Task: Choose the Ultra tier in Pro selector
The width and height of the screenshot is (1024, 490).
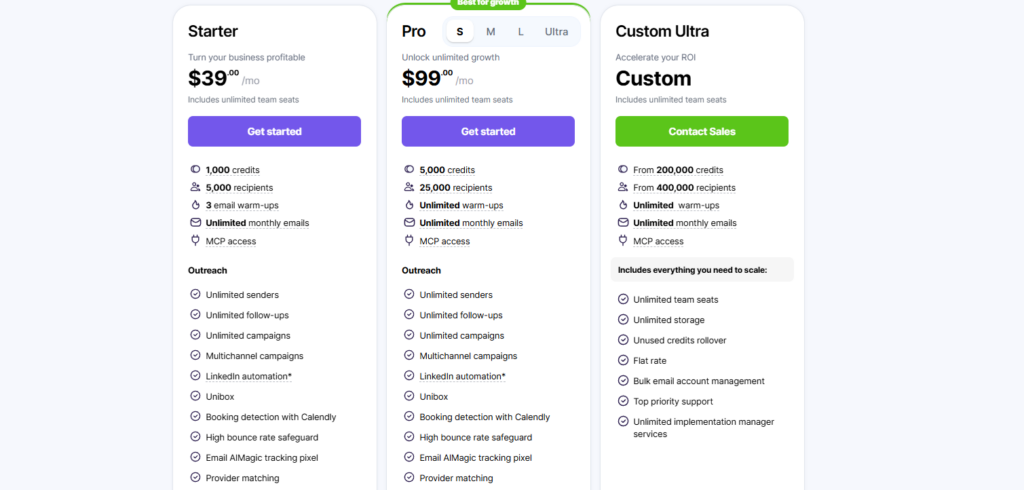Action: pyautogui.click(x=556, y=31)
